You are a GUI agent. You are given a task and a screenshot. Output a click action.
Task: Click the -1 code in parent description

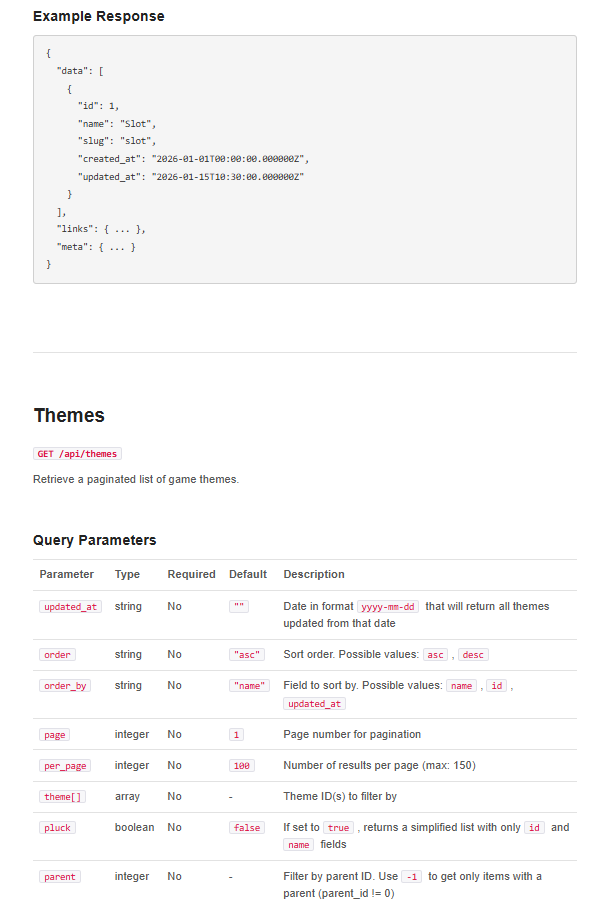pyautogui.click(x=411, y=877)
